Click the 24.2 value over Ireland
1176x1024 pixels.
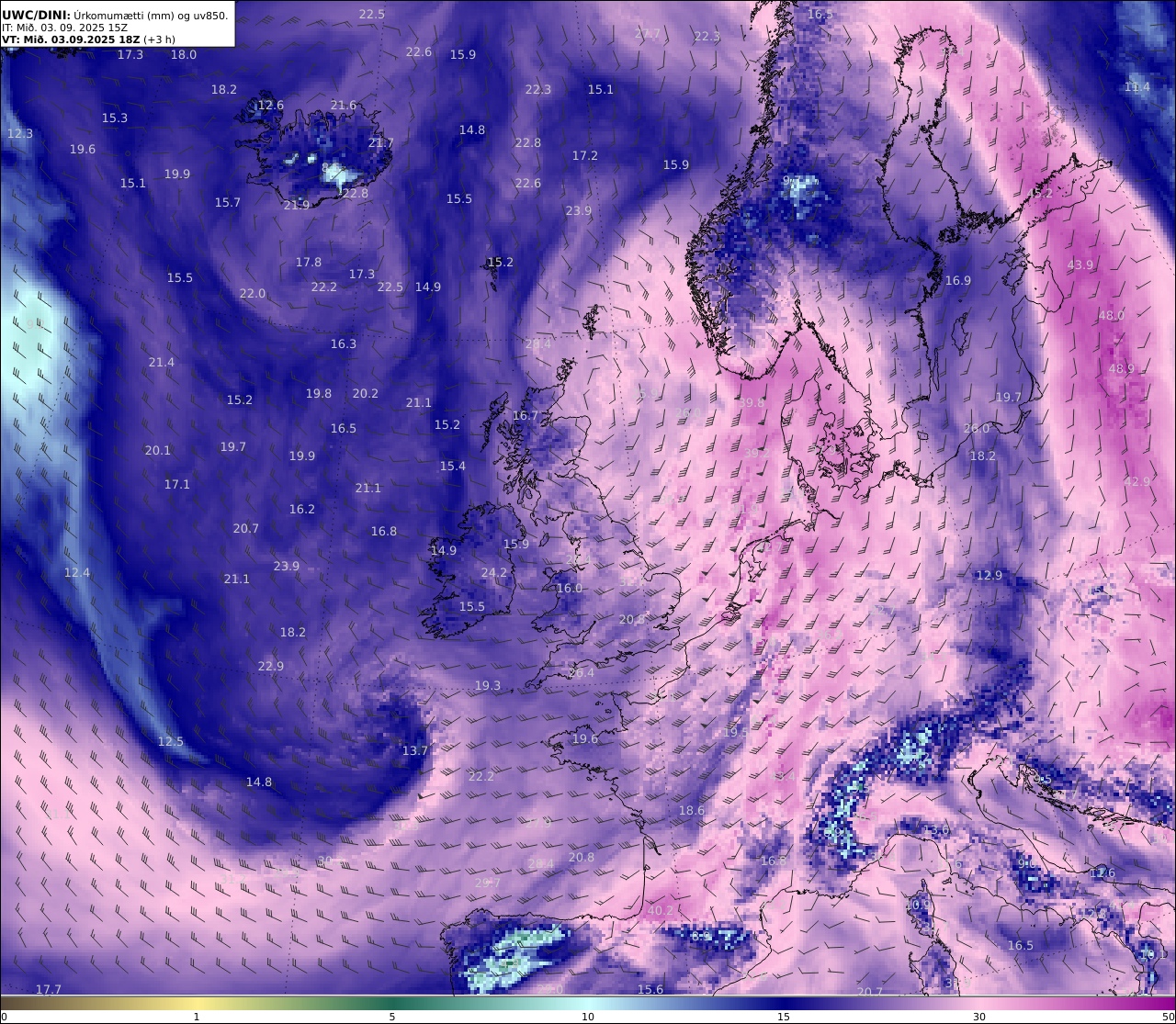click(x=494, y=572)
